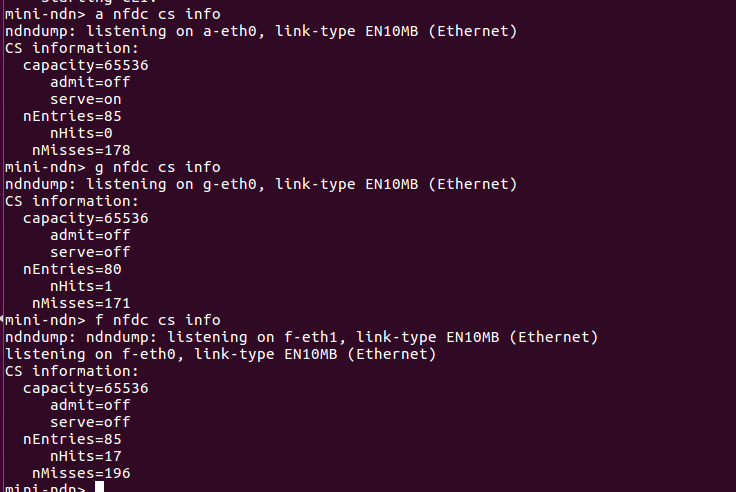Click the 'a nfdc cs info' command line
Viewport: 736px width, 492px height.
coord(113,14)
